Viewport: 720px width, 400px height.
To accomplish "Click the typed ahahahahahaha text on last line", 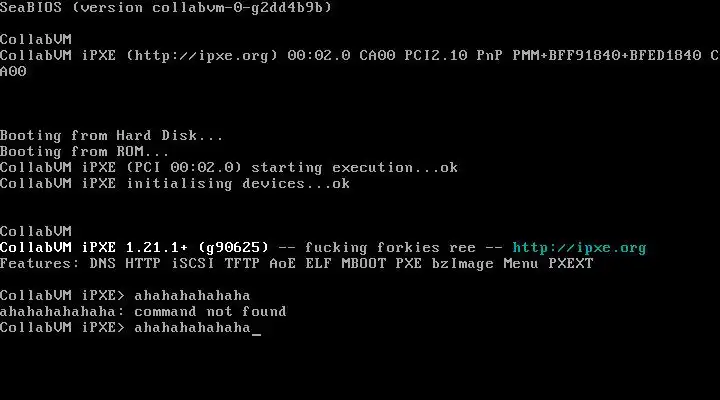I will tap(192, 327).
